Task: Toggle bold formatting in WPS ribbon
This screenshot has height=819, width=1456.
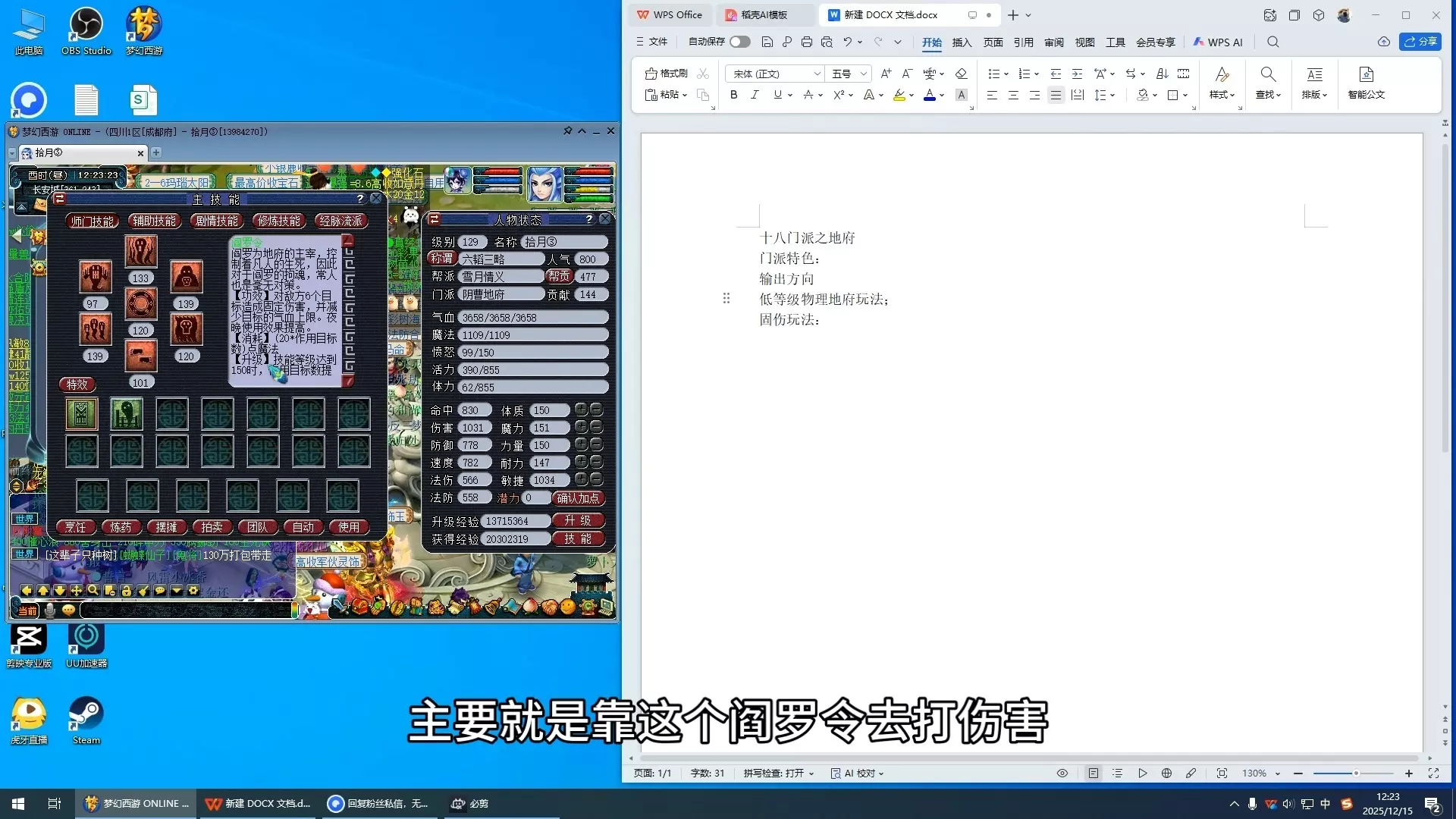Action: tap(733, 95)
